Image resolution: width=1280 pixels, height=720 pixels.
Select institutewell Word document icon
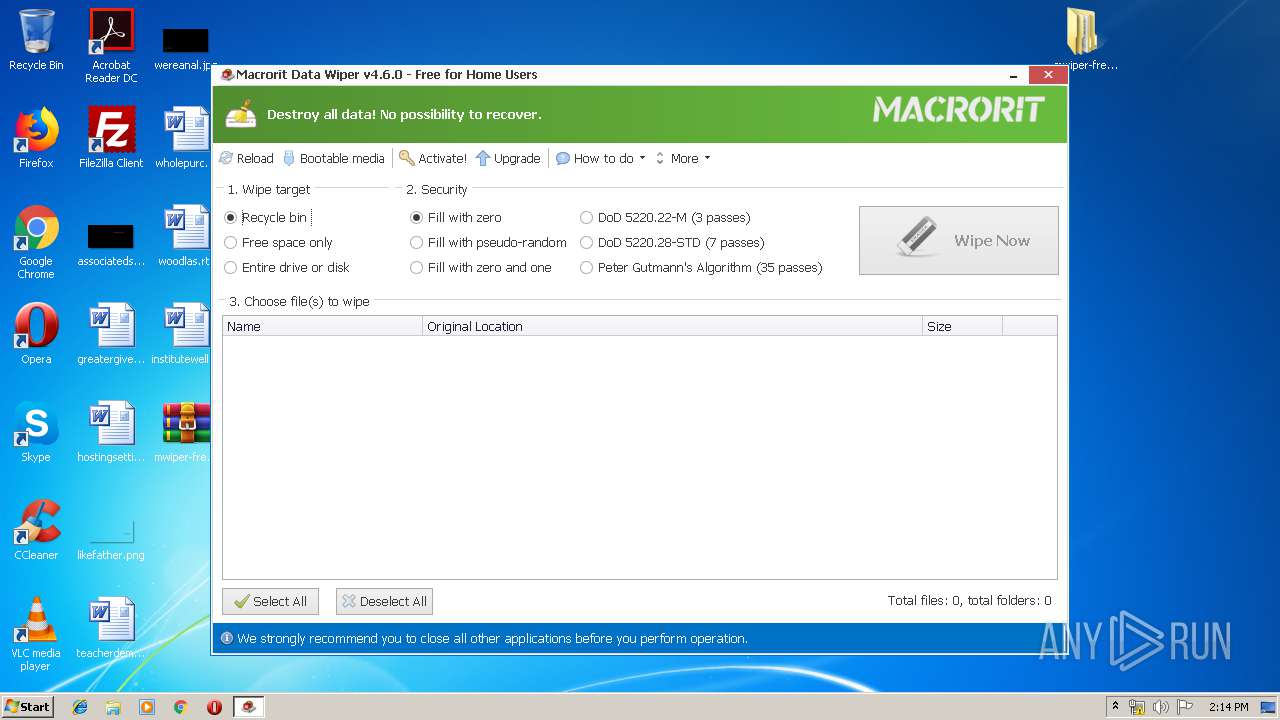[x=186, y=334]
